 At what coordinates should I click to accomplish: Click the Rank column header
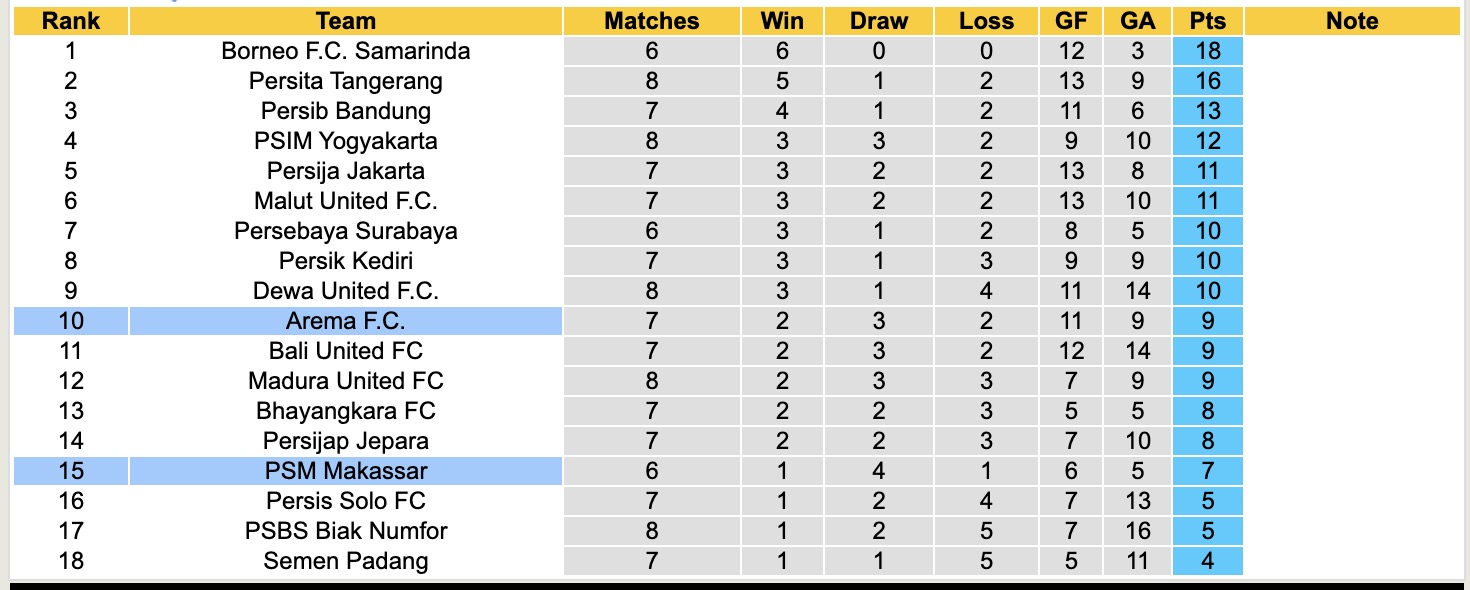(x=70, y=21)
